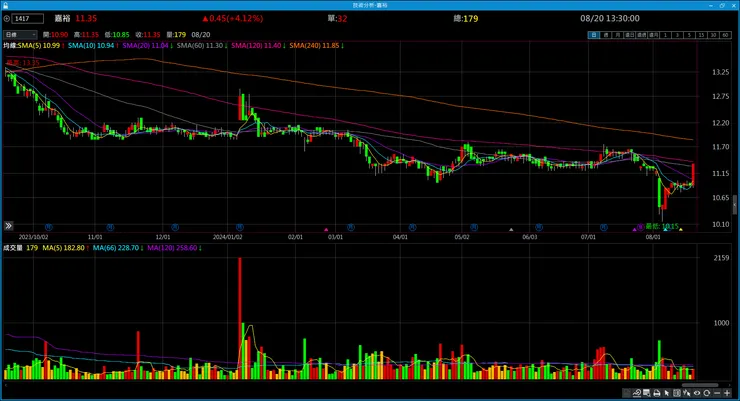Click the SMA(10) 10.94 indicator label
Image resolution: width=740 pixels, height=401 pixels.
(x=91, y=46)
